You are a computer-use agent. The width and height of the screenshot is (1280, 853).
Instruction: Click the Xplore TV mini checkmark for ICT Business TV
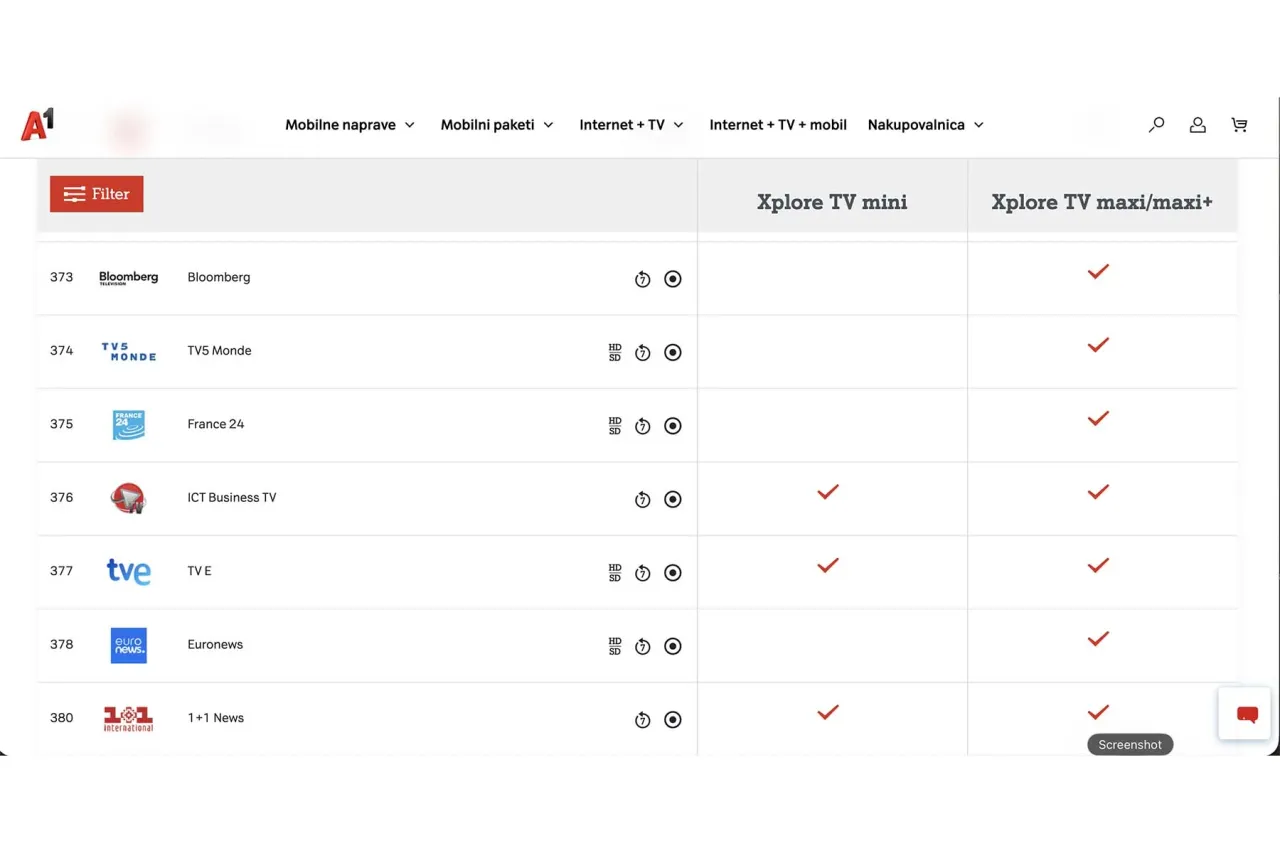[828, 492]
